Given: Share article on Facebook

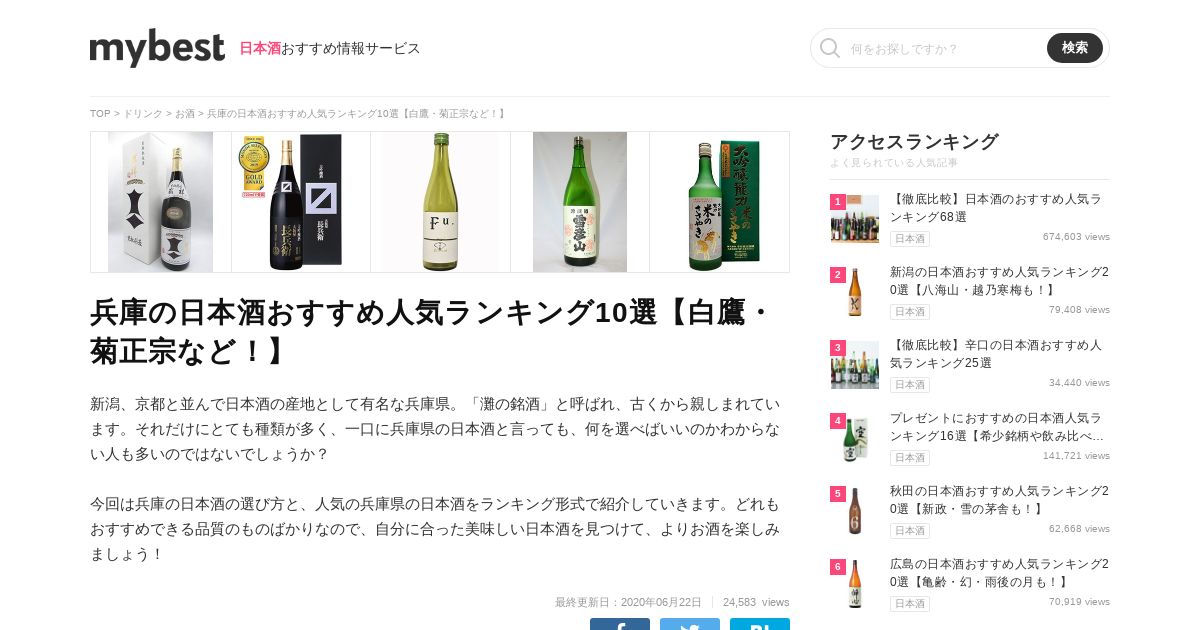Looking at the screenshot, I should [x=620, y=624].
